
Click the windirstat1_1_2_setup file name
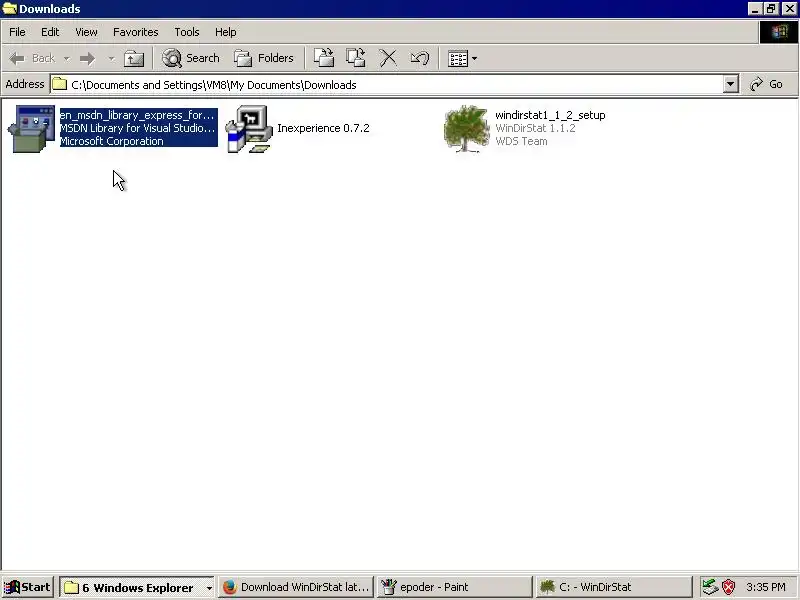point(550,115)
